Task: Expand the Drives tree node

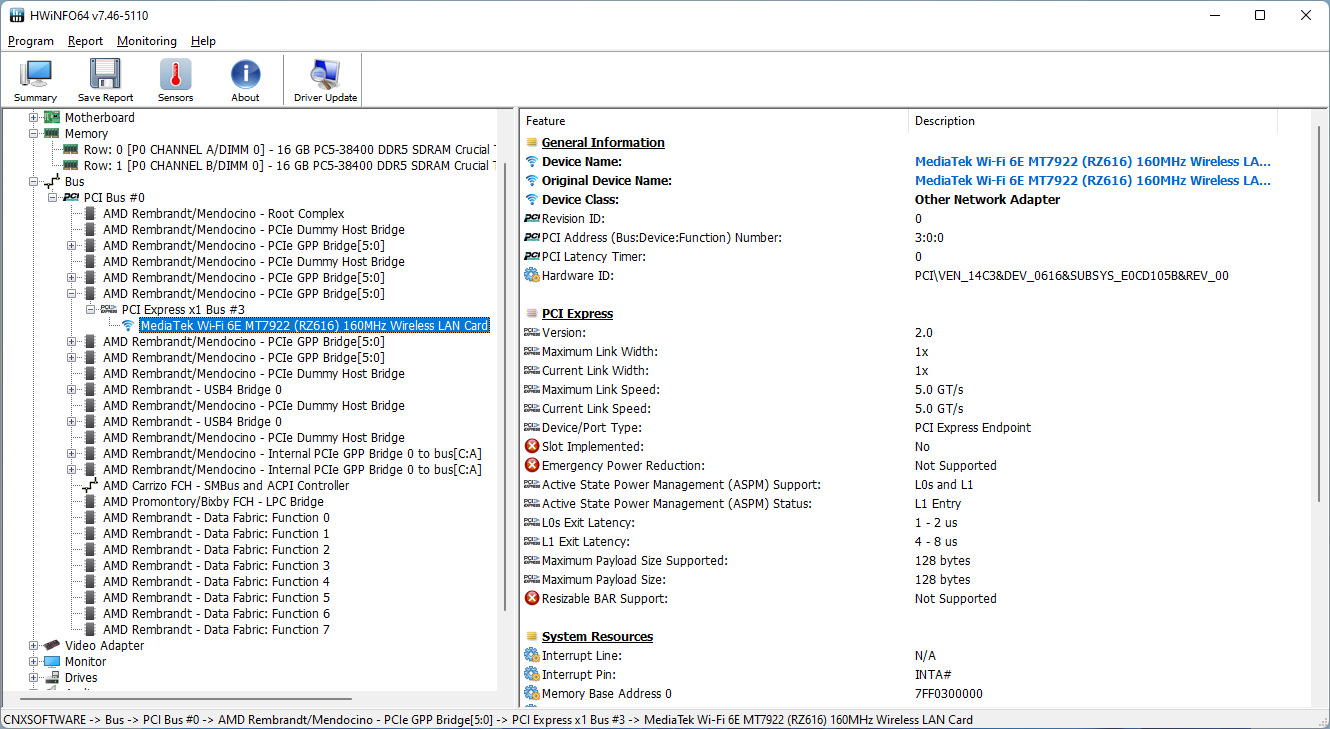Action: point(33,678)
